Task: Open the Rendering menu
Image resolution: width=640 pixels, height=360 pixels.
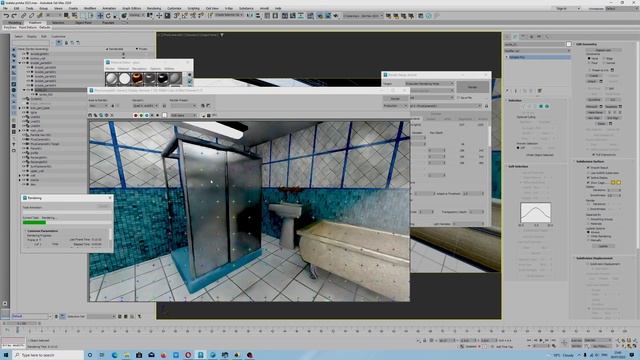Action: 154,8
